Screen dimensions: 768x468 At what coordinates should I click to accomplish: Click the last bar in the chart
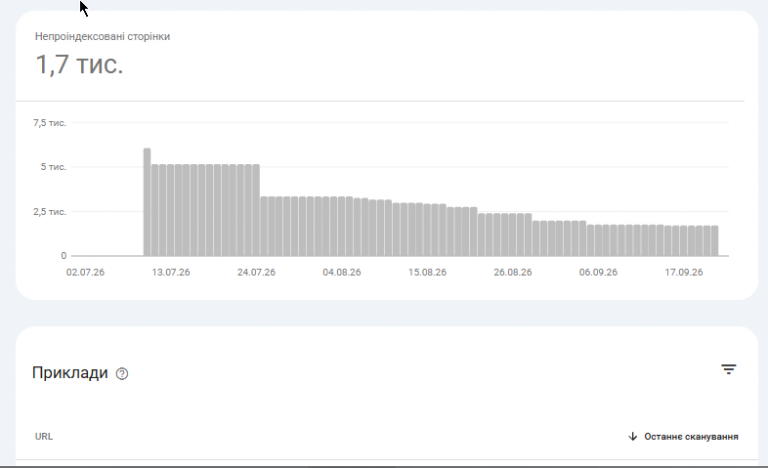[715, 241]
